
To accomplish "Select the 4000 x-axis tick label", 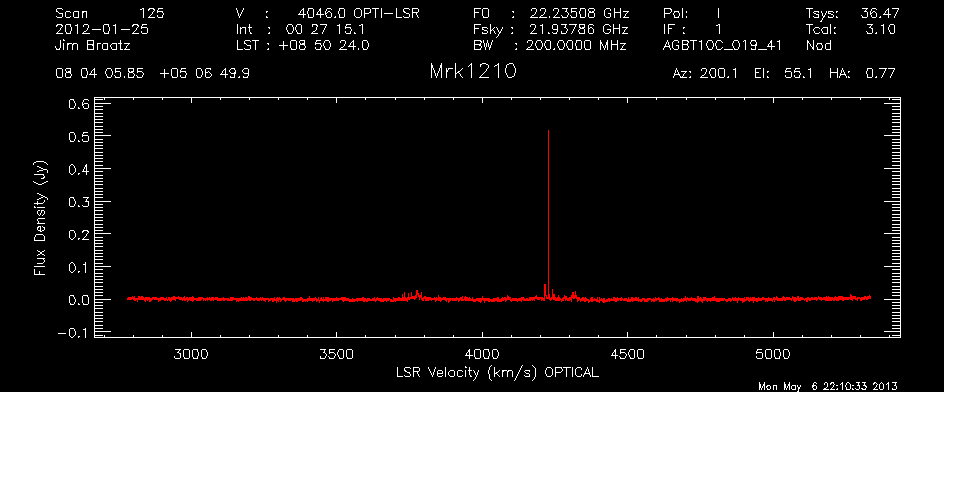I will 482,354.
